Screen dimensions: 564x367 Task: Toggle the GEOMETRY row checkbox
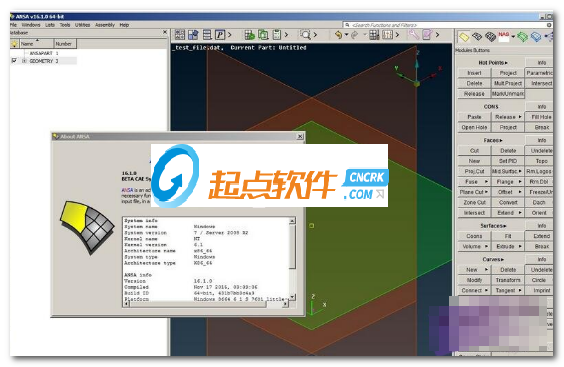click(14, 61)
